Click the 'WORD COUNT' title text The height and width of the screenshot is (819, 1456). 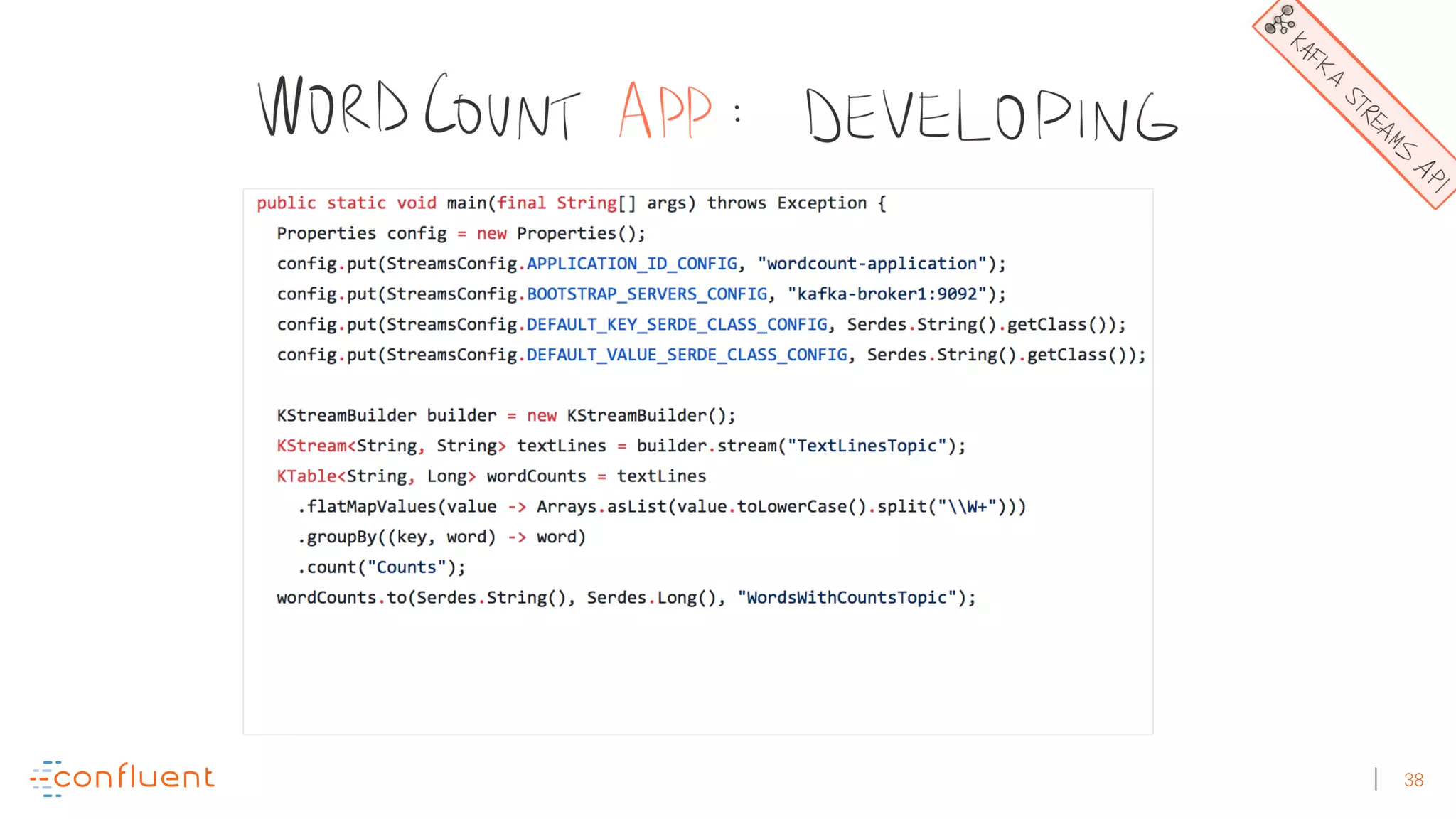click(418, 108)
